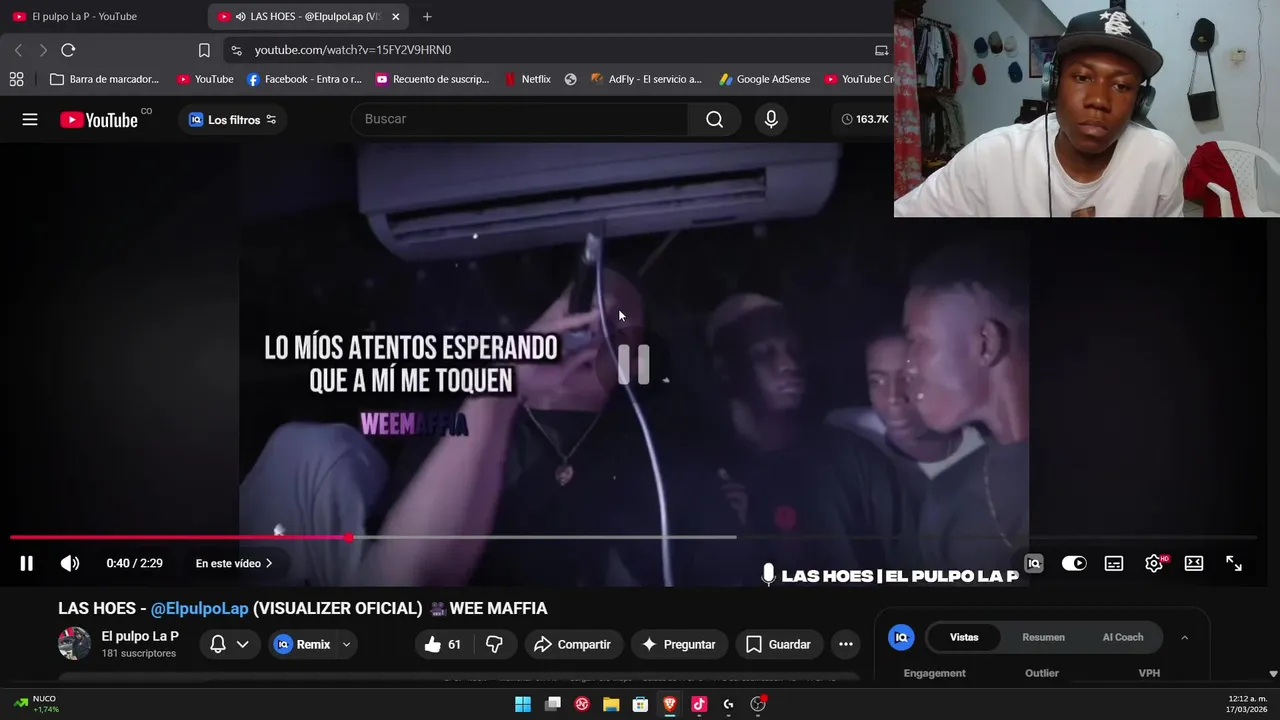Switch to theater mode

(1194, 563)
